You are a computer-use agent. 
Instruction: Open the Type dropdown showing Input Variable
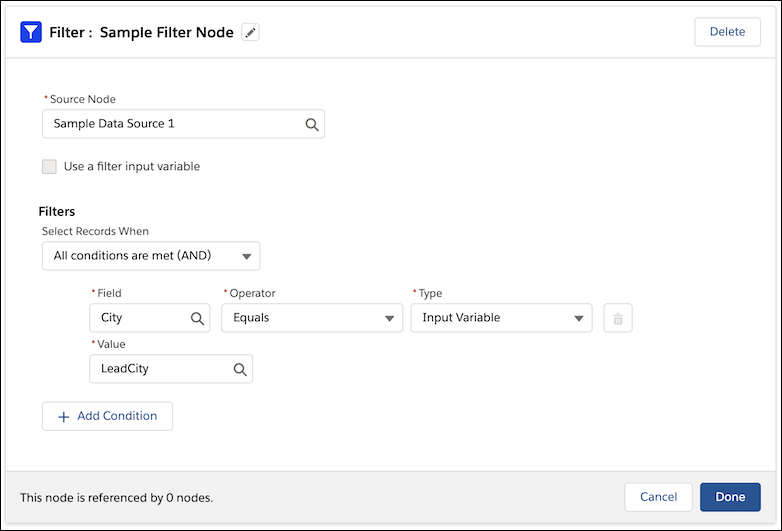pos(500,318)
